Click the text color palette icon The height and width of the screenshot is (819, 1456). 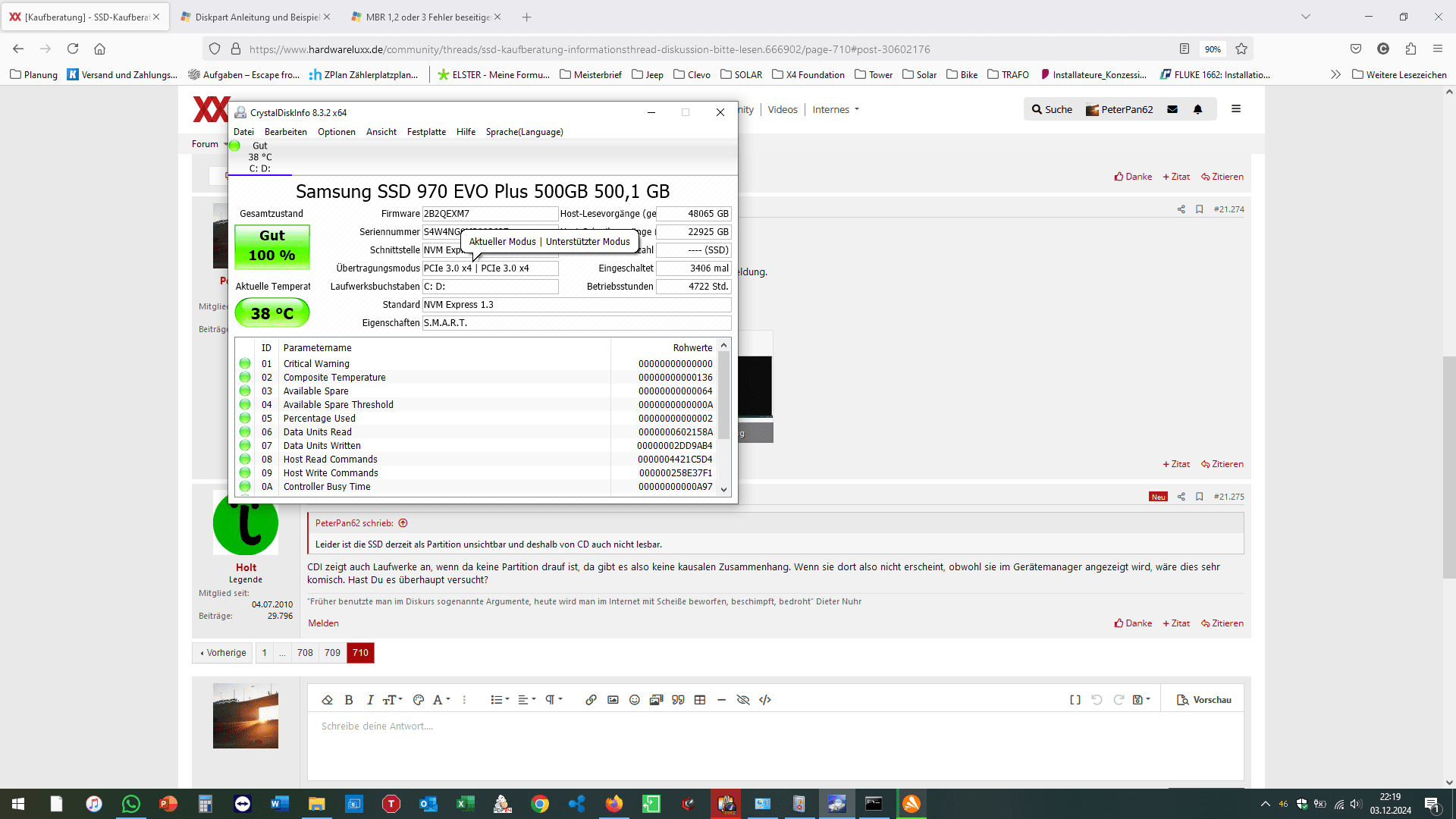(419, 700)
